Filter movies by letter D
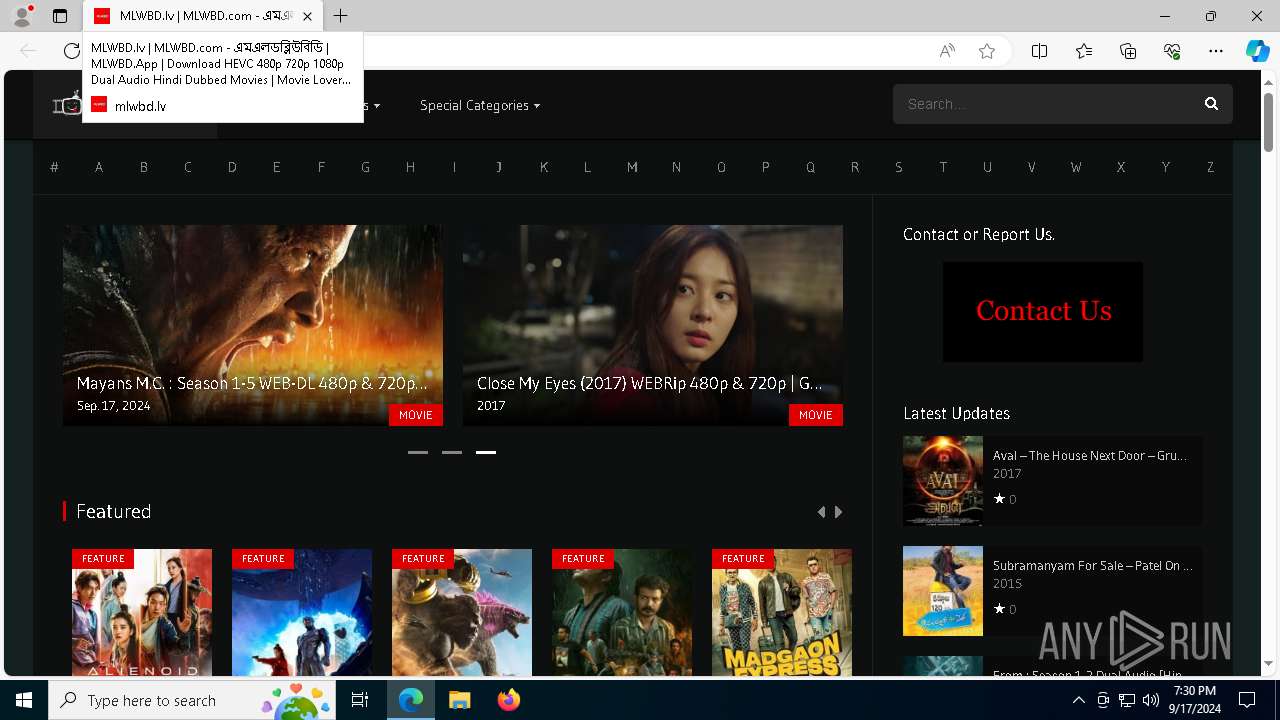The image size is (1280, 720). point(232,167)
